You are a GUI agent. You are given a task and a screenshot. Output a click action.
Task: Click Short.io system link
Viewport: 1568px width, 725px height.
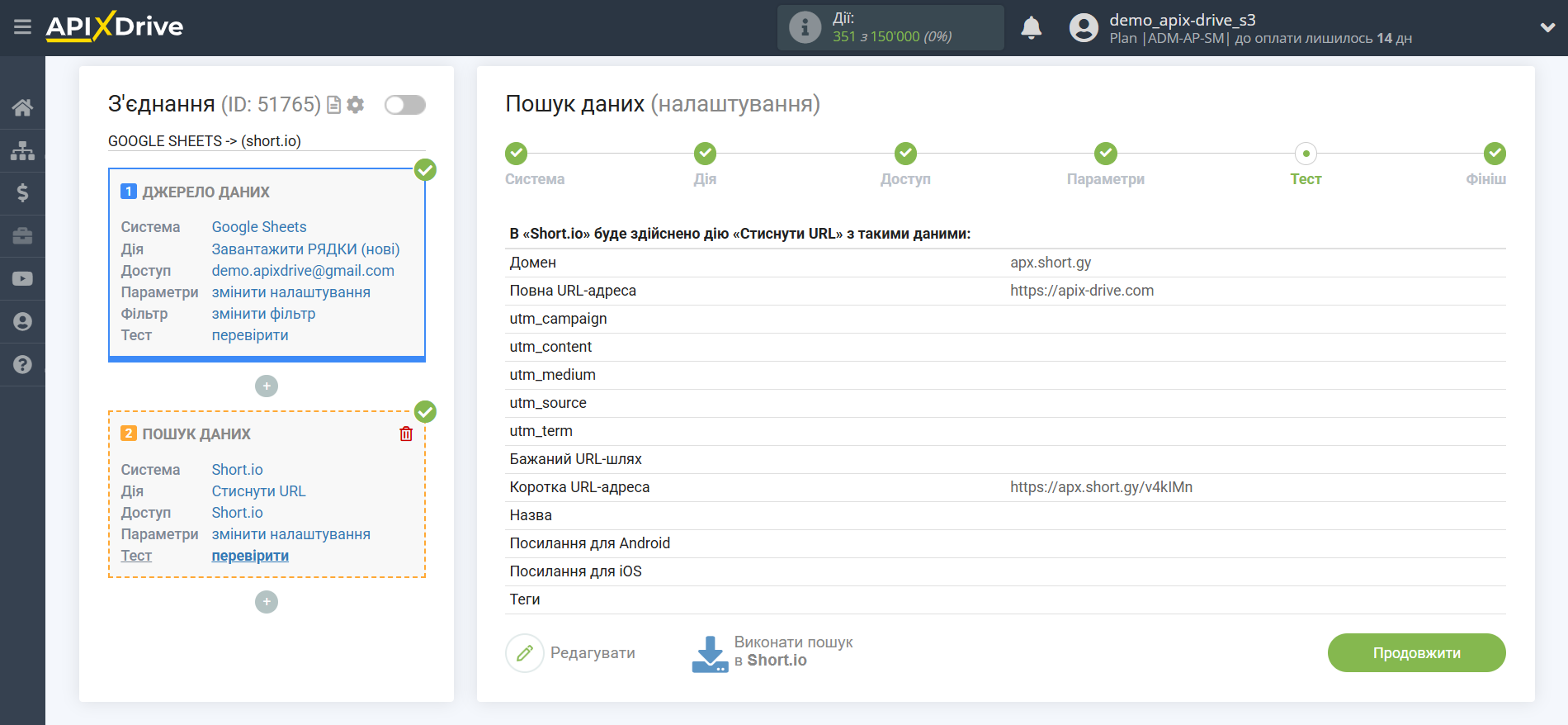[x=237, y=469]
